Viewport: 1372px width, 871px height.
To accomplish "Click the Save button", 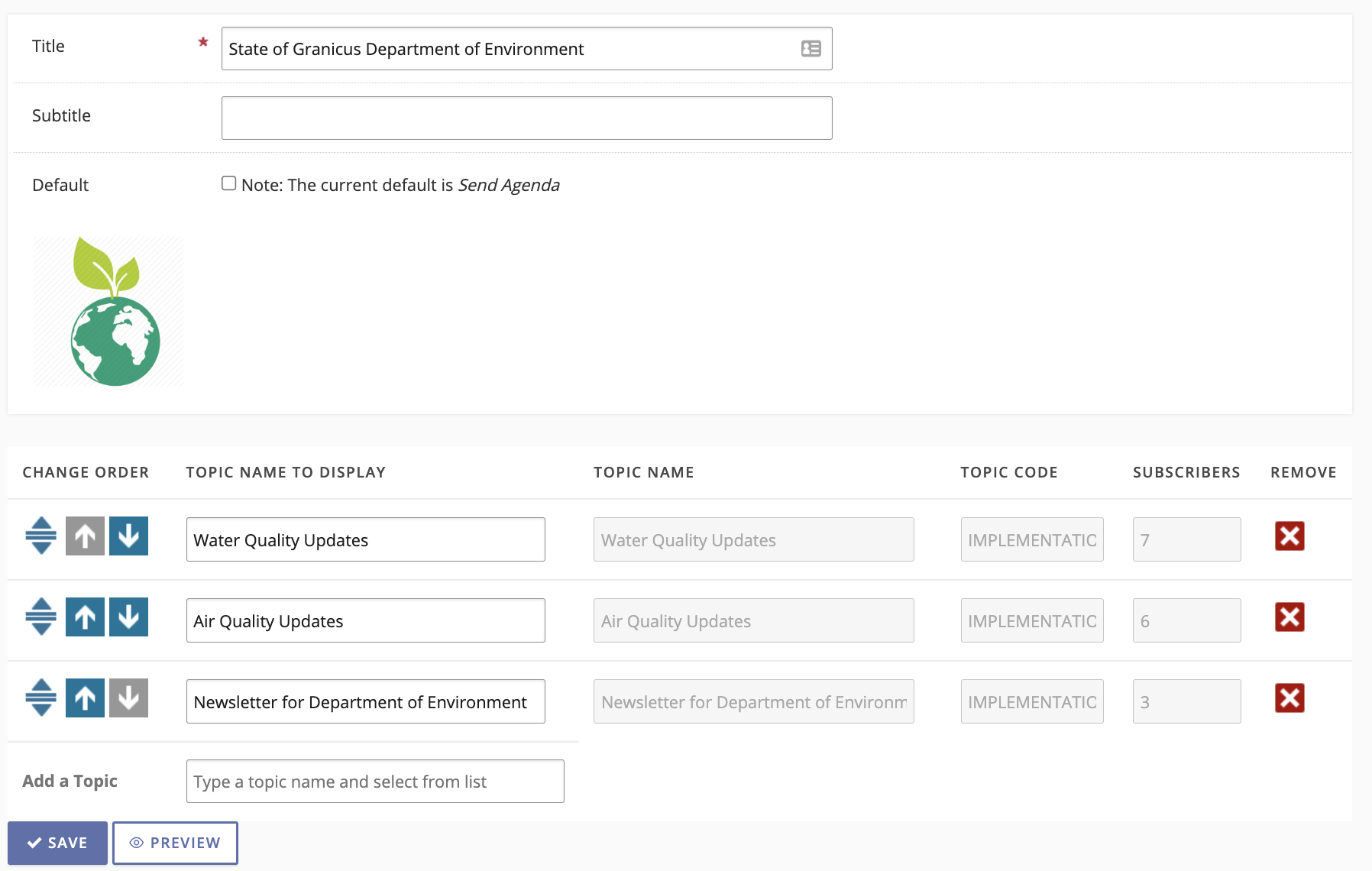I will [x=57, y=843].
